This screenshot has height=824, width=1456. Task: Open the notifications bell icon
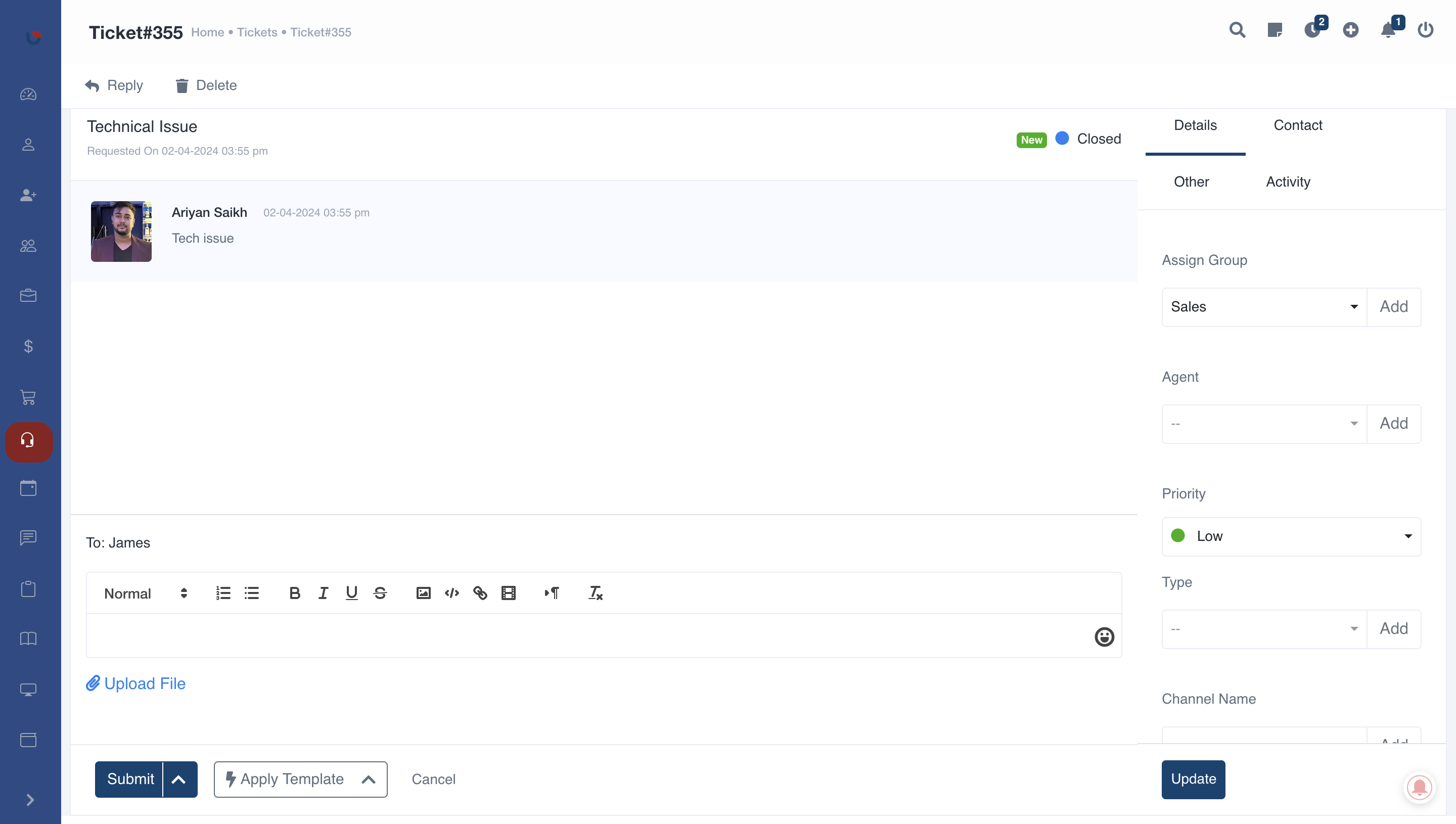point(1388,30)
